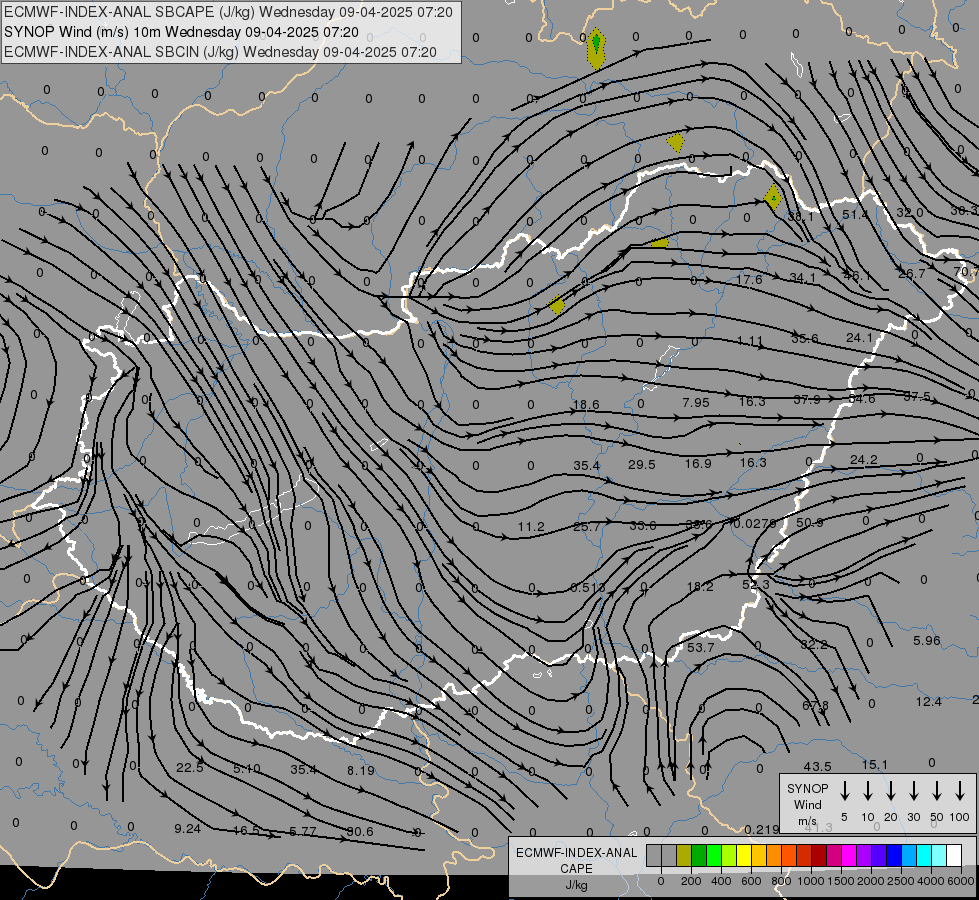
Task: Click the 11.2 value on the map
Action: click(531, 527)
